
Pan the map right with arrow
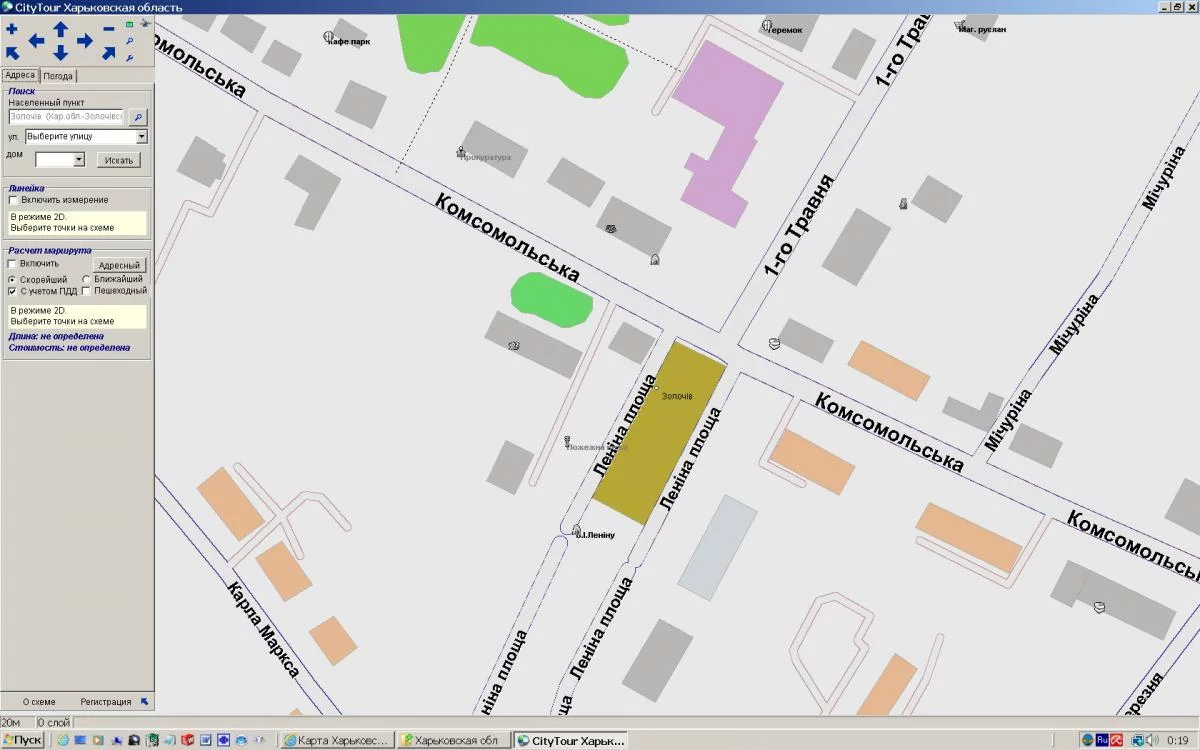[x=85, y=41]
